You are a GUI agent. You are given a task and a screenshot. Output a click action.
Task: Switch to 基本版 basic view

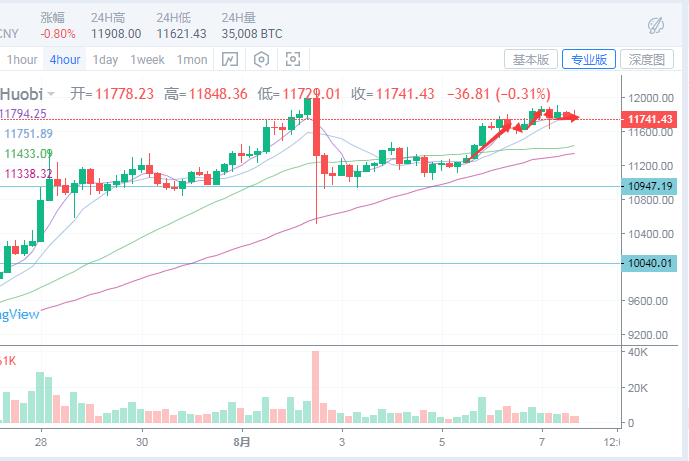click(x=530, y=59)
